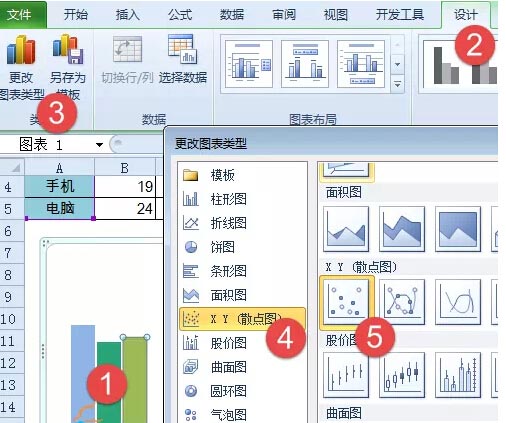
Task: Select stacked area chart subtype
Action: (x=402, y=229)
